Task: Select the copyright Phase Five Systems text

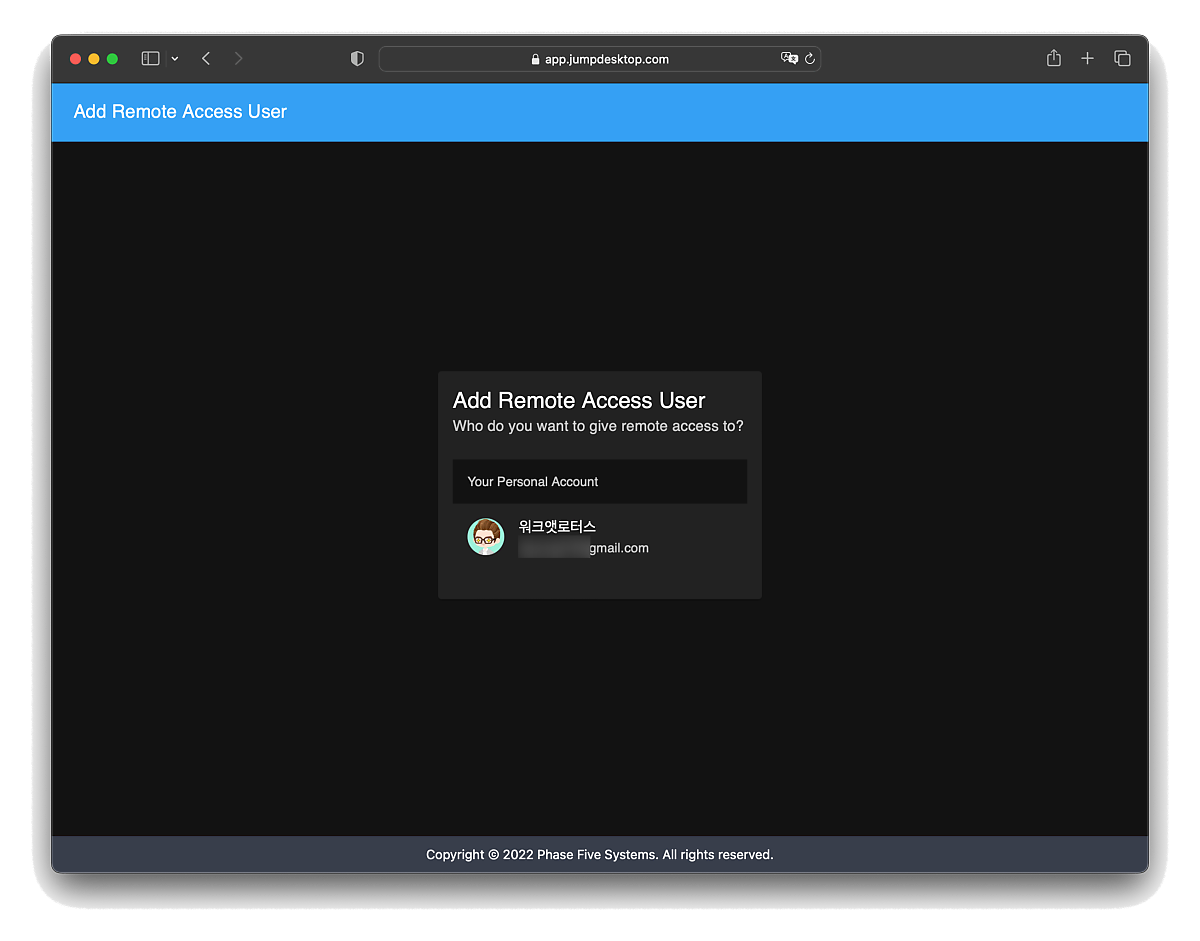Action: click(x=600, y=855)
